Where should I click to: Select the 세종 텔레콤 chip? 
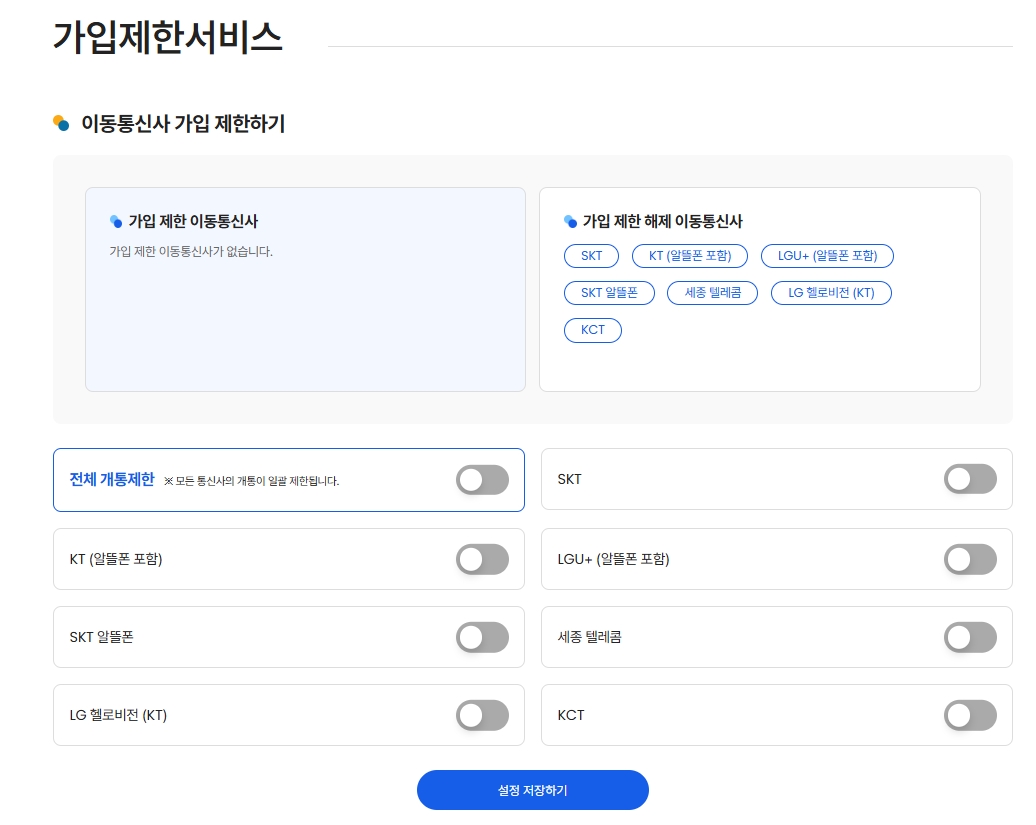712,293
